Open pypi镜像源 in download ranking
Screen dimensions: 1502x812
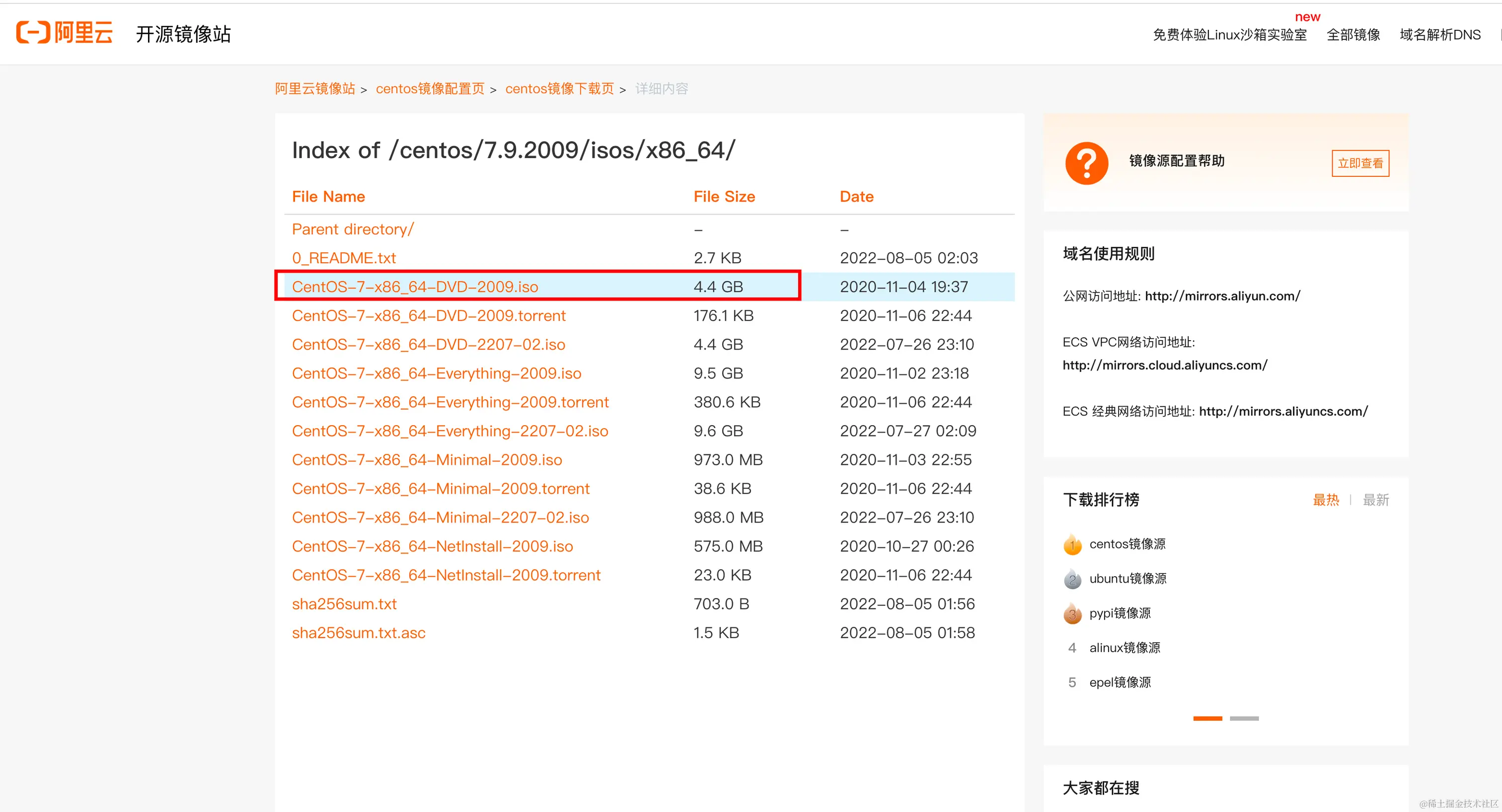point(1120,613)
